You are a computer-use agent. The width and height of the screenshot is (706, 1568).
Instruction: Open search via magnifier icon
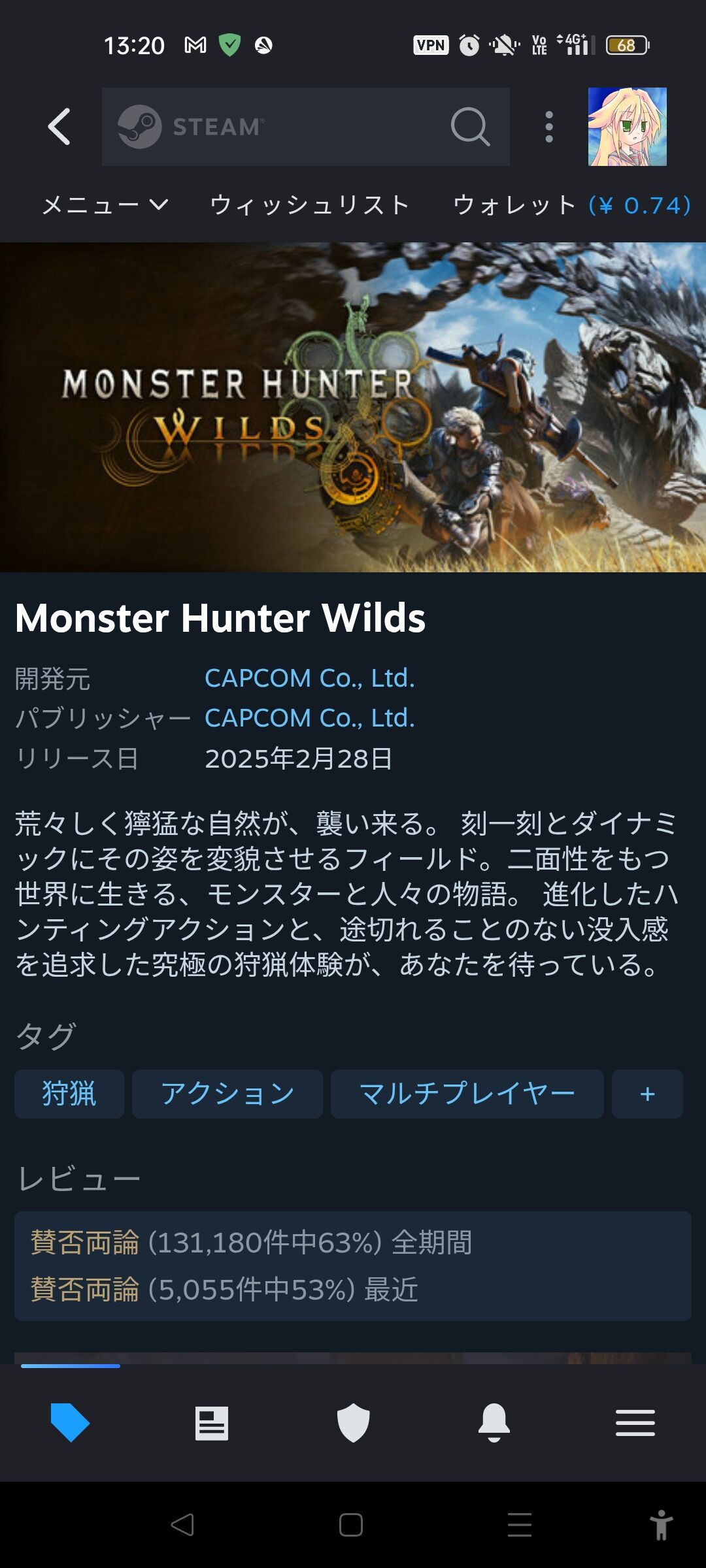coord(470,126)
